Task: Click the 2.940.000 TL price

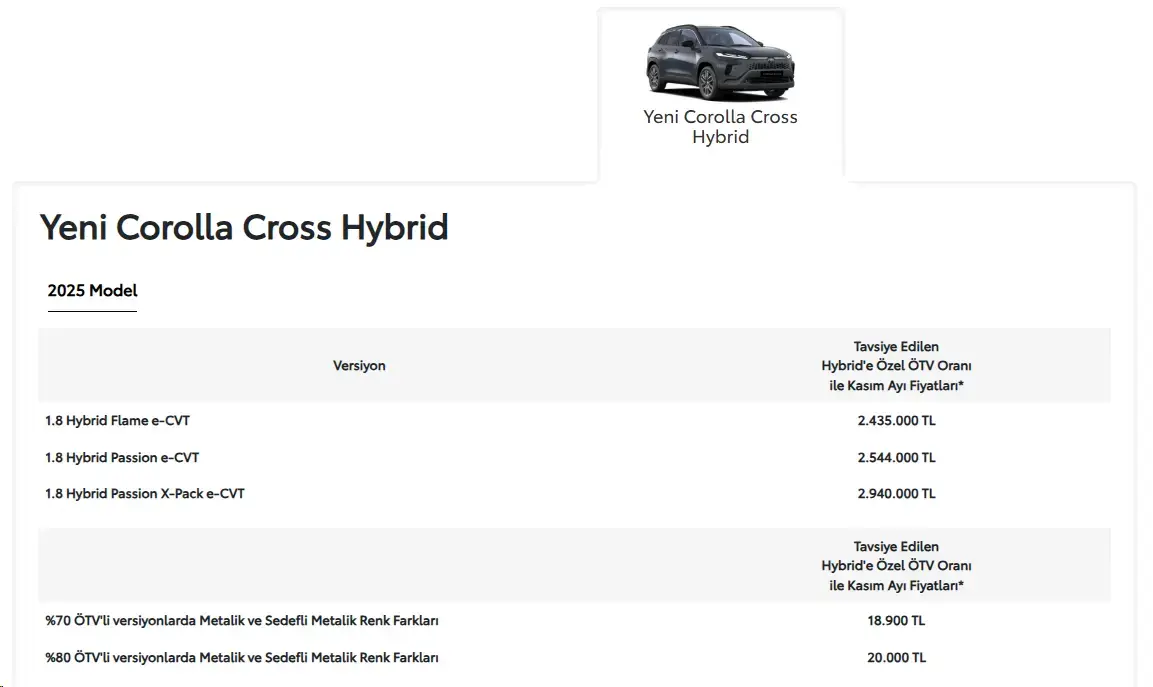Action: (896, 494)
